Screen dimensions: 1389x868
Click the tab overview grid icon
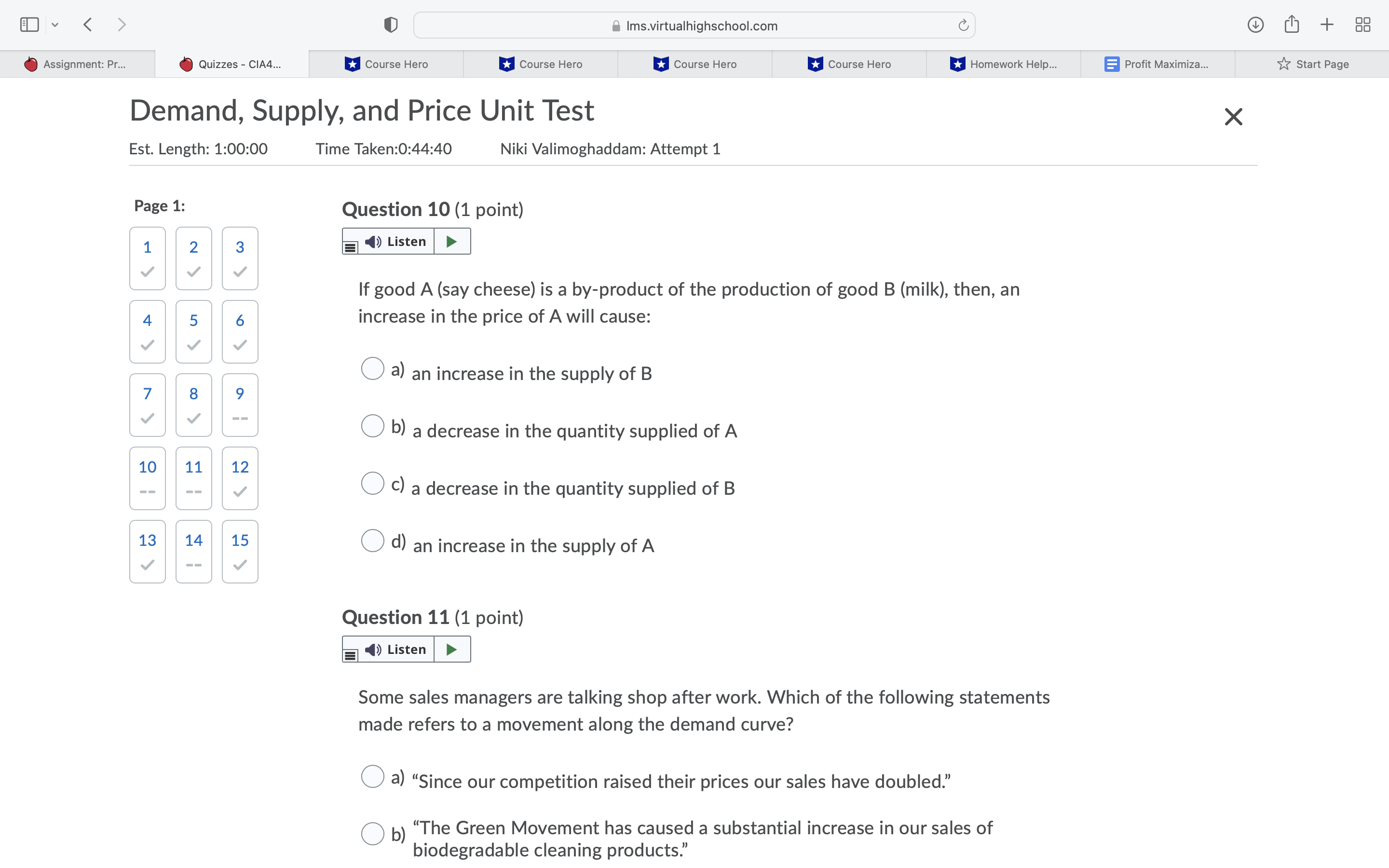[x=1363, y=24]
